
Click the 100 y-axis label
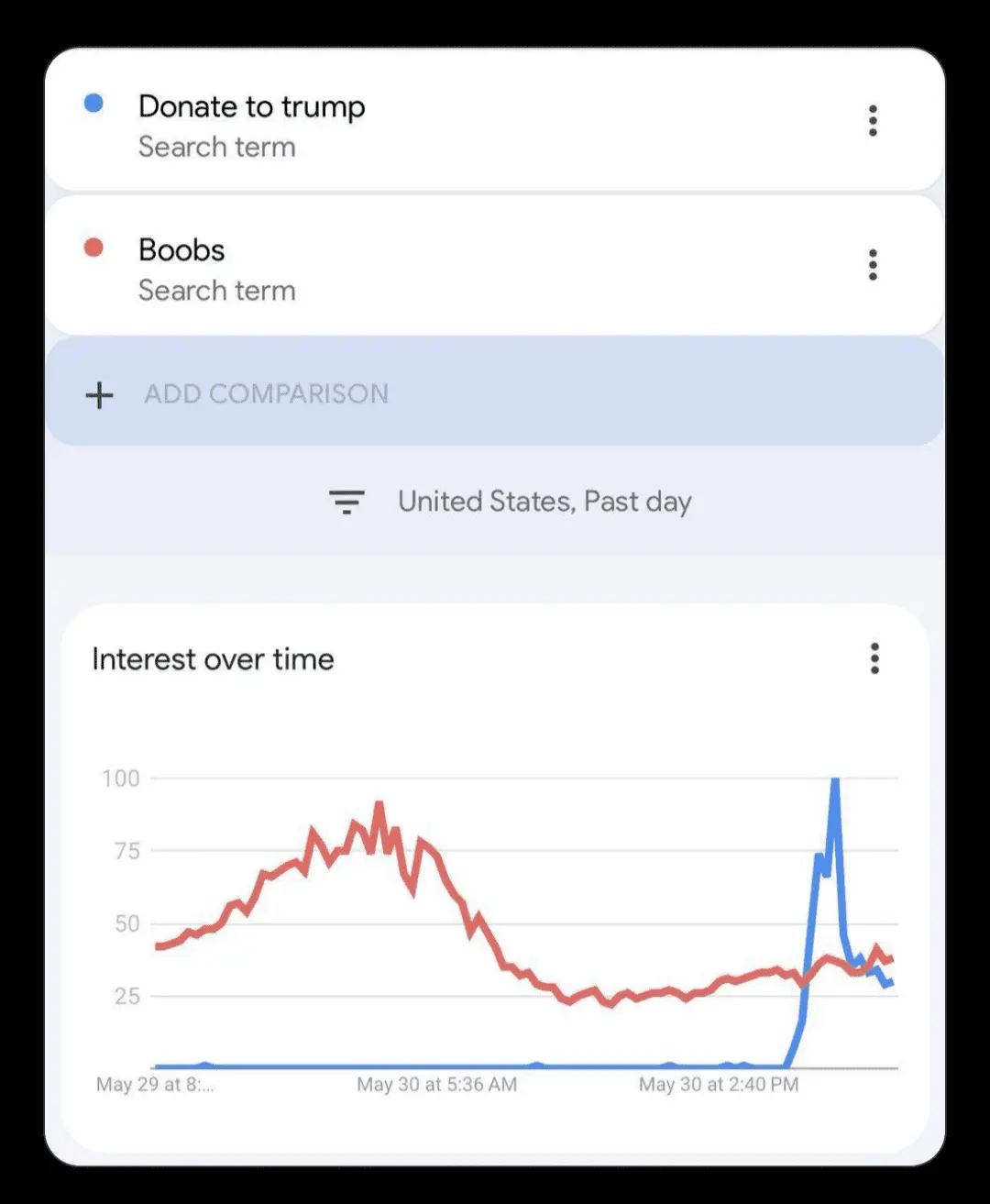click(x=121, y=779)
